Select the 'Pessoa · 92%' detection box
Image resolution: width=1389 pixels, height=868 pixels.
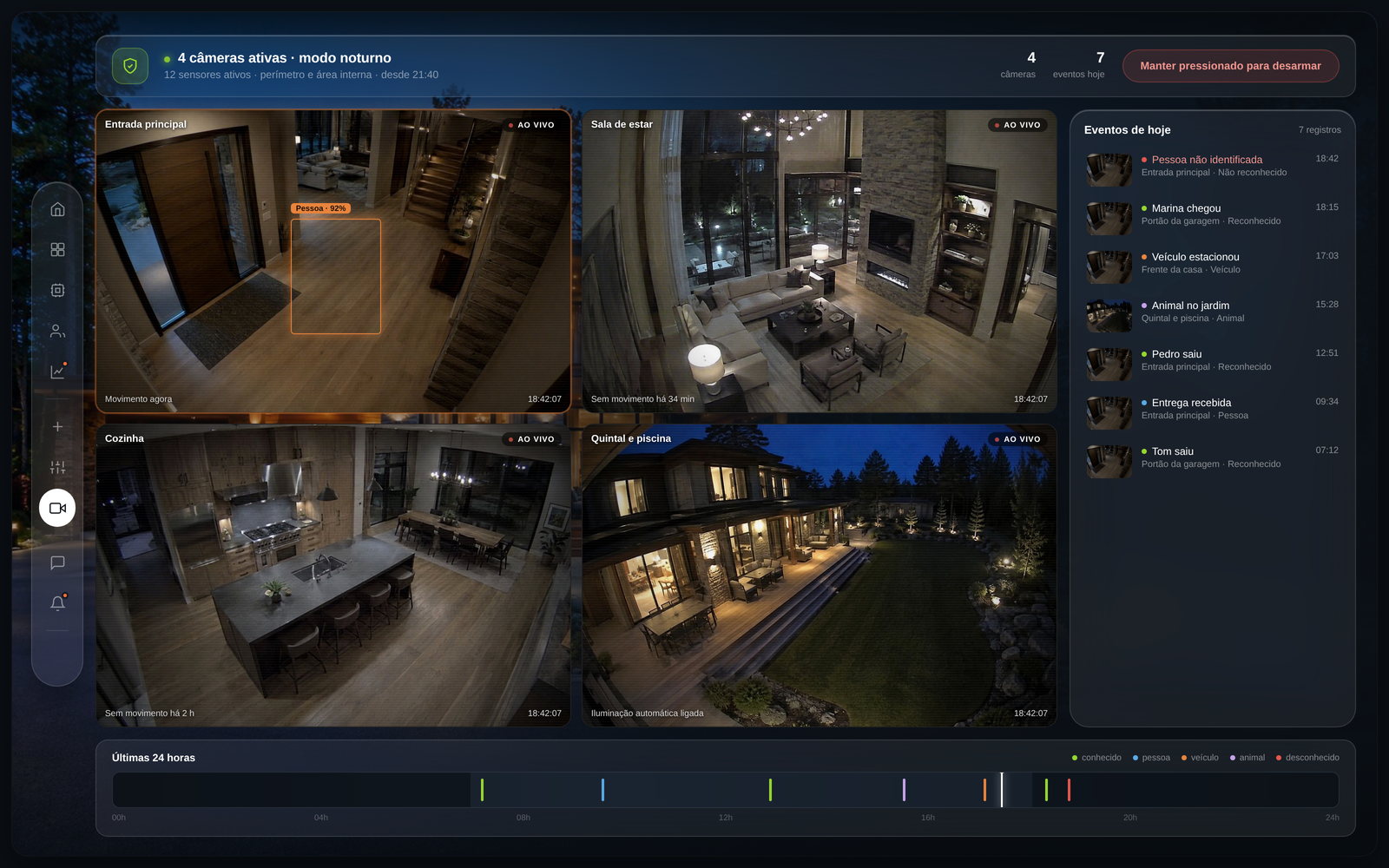tap(336, 276)
